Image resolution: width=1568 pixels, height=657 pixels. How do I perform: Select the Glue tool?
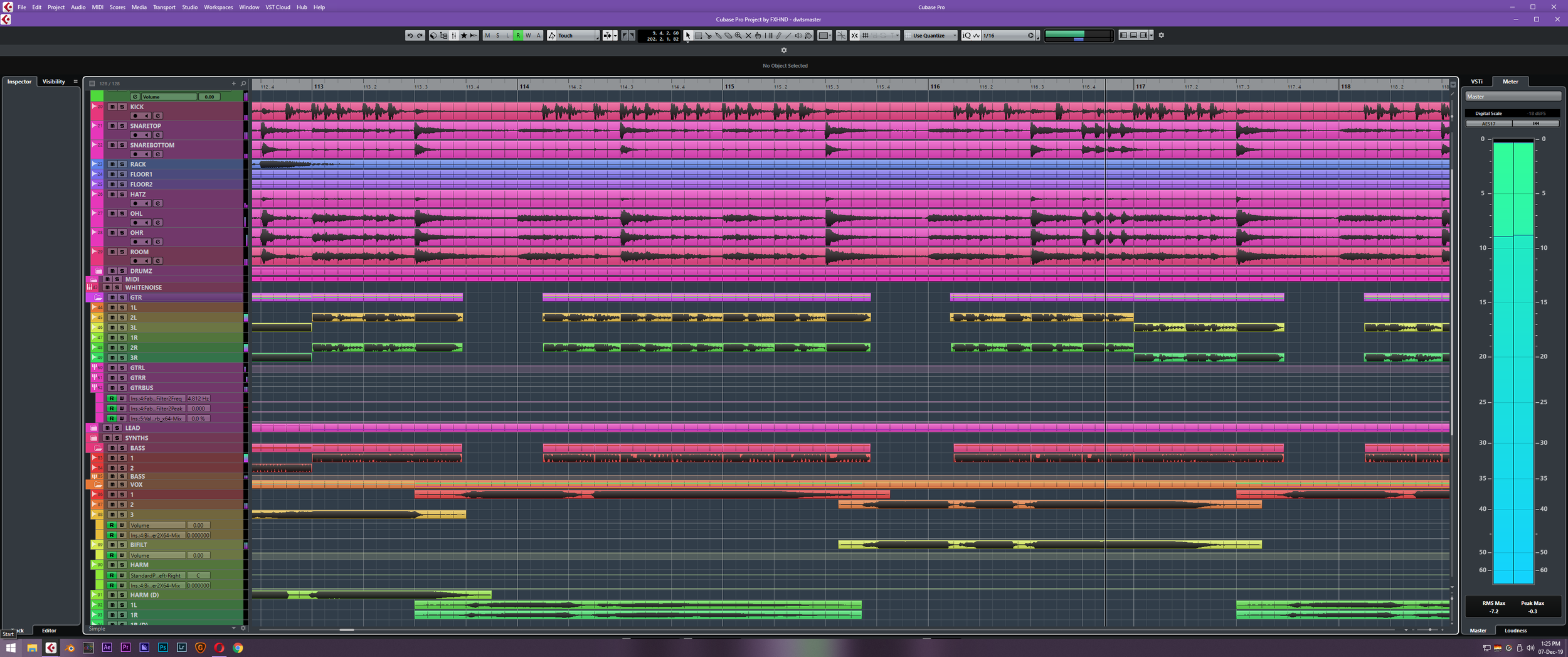(718, 35)
